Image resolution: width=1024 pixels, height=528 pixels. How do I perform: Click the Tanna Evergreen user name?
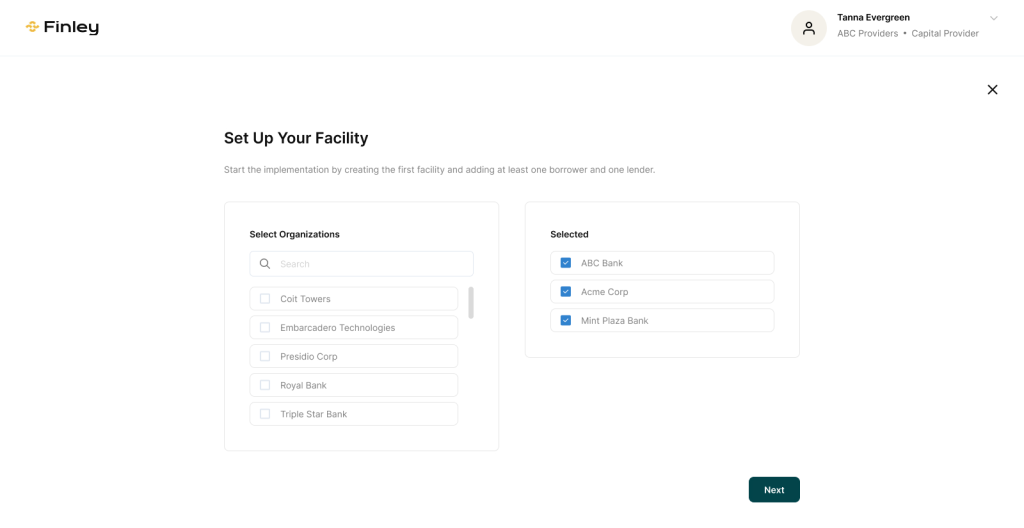pos(873,17)
